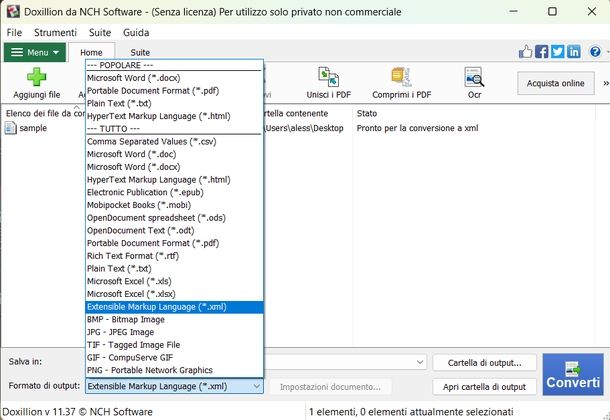
Task: Choose PNG - Portable Network Graphics format
Action: 174,370
